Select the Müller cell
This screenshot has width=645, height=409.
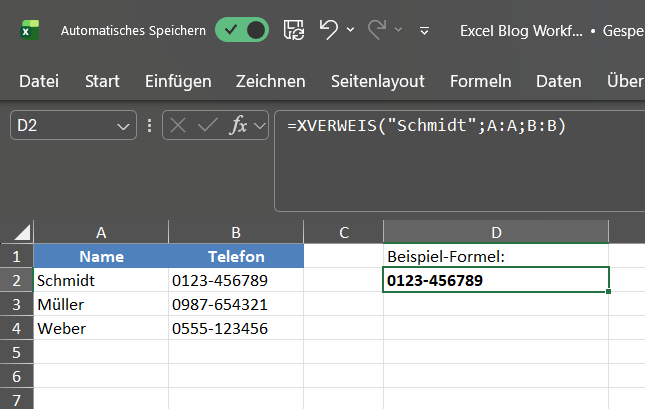(x=101, y=304)
